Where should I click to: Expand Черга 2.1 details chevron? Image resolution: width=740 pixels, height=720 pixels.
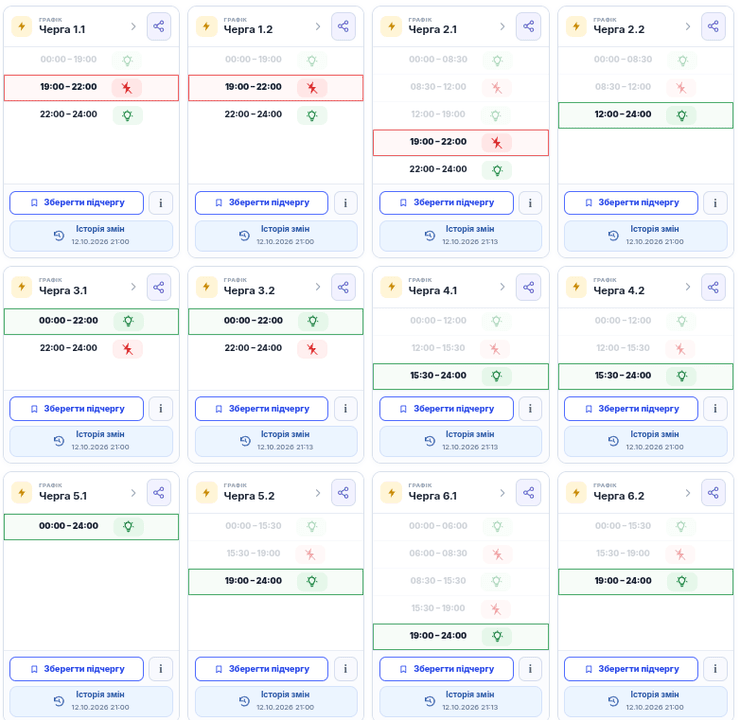click(503, 26)
